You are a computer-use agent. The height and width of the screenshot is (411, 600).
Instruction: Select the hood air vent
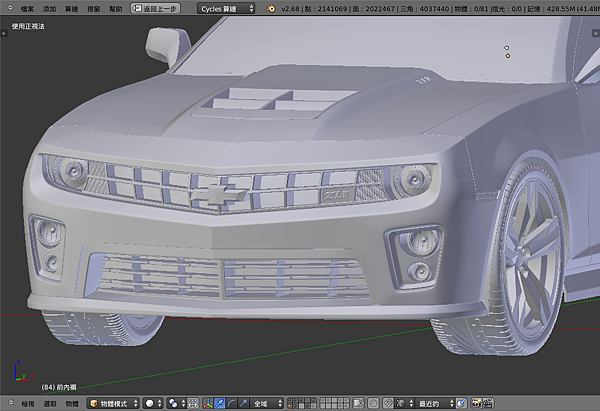click(x=276, y=103)
